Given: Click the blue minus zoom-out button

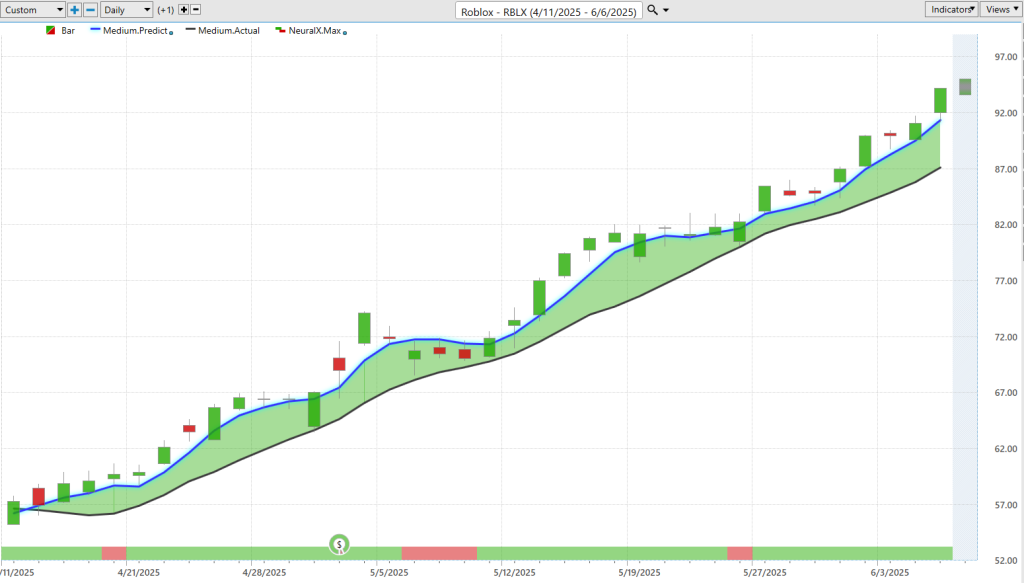Looking at the screenshot, I should point(91,10).
